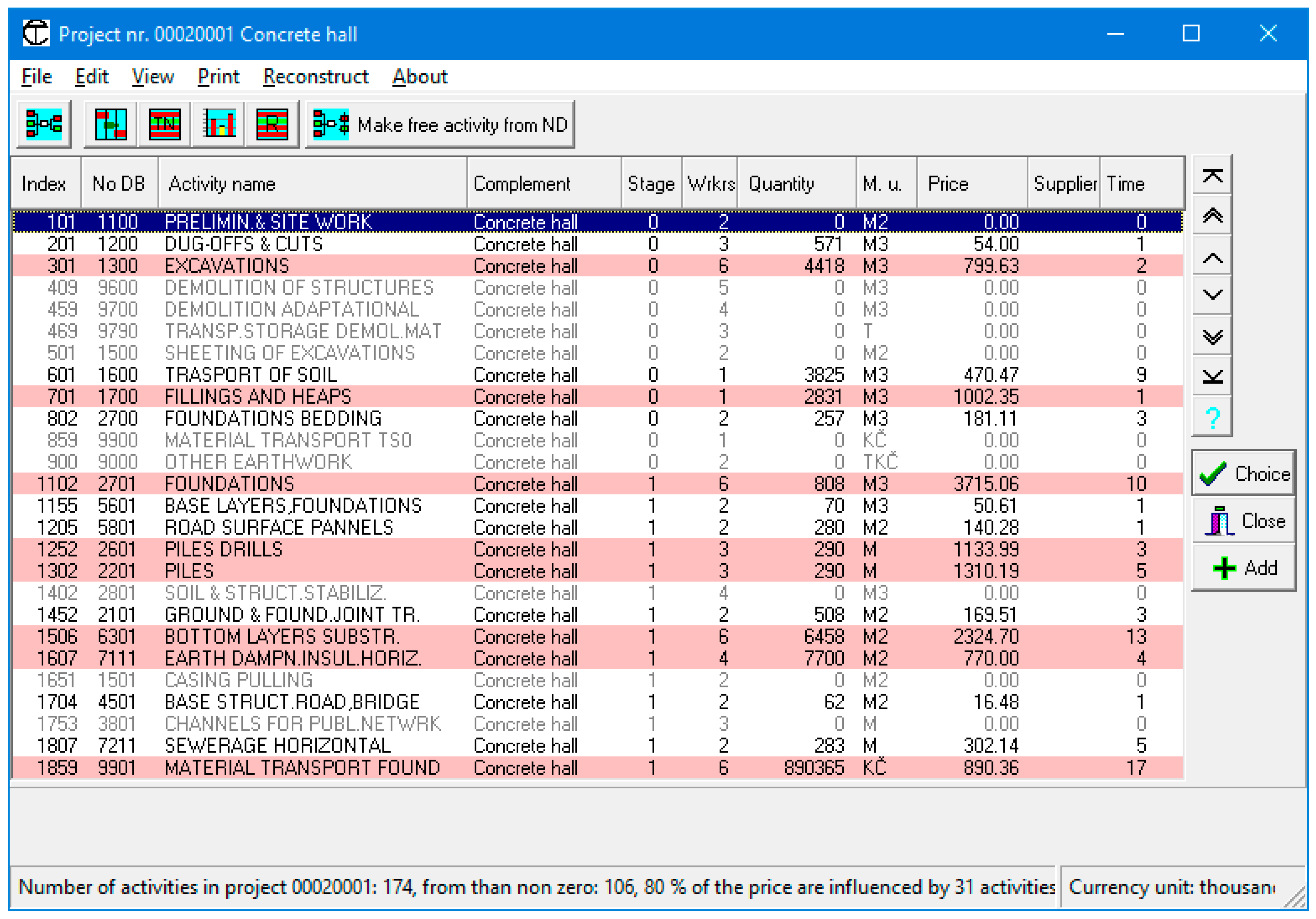Viewport: 1316px width, 919px height.
Task: Open the Gantt chart view icon
Action: tap(111, 124)
